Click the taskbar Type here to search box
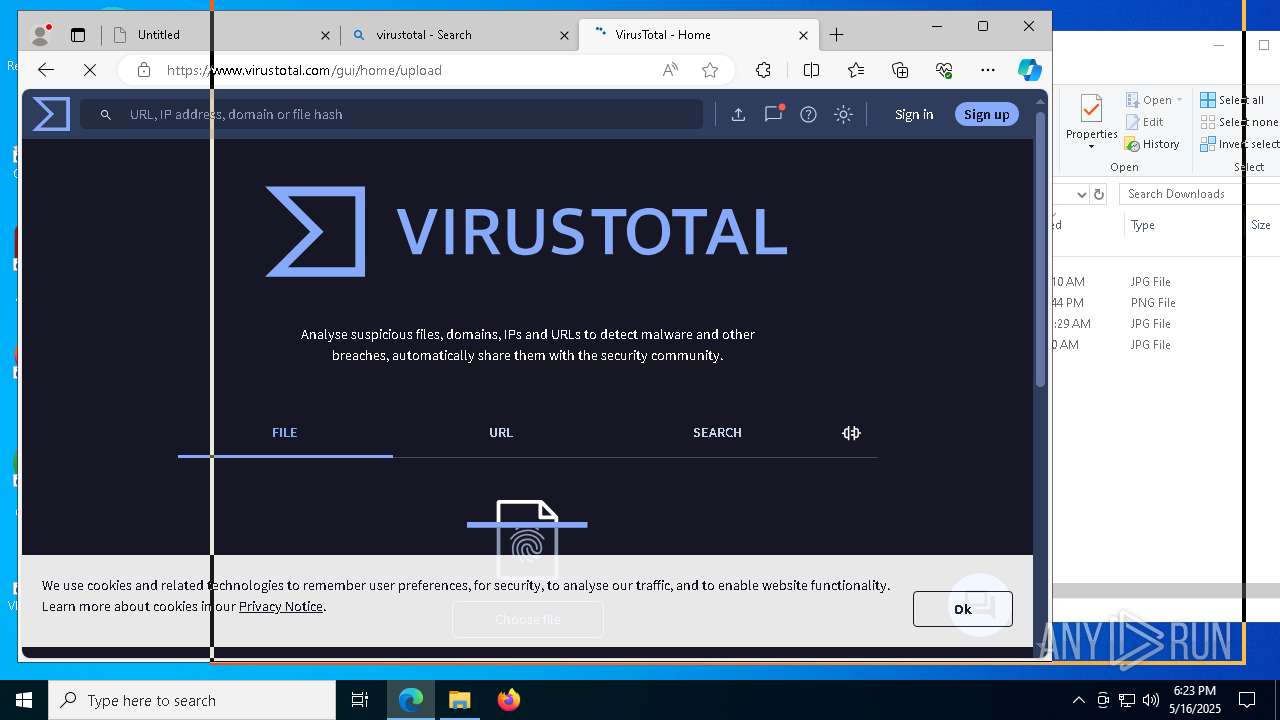This screenshot has height=720, width=1280. tap(192, 700)
